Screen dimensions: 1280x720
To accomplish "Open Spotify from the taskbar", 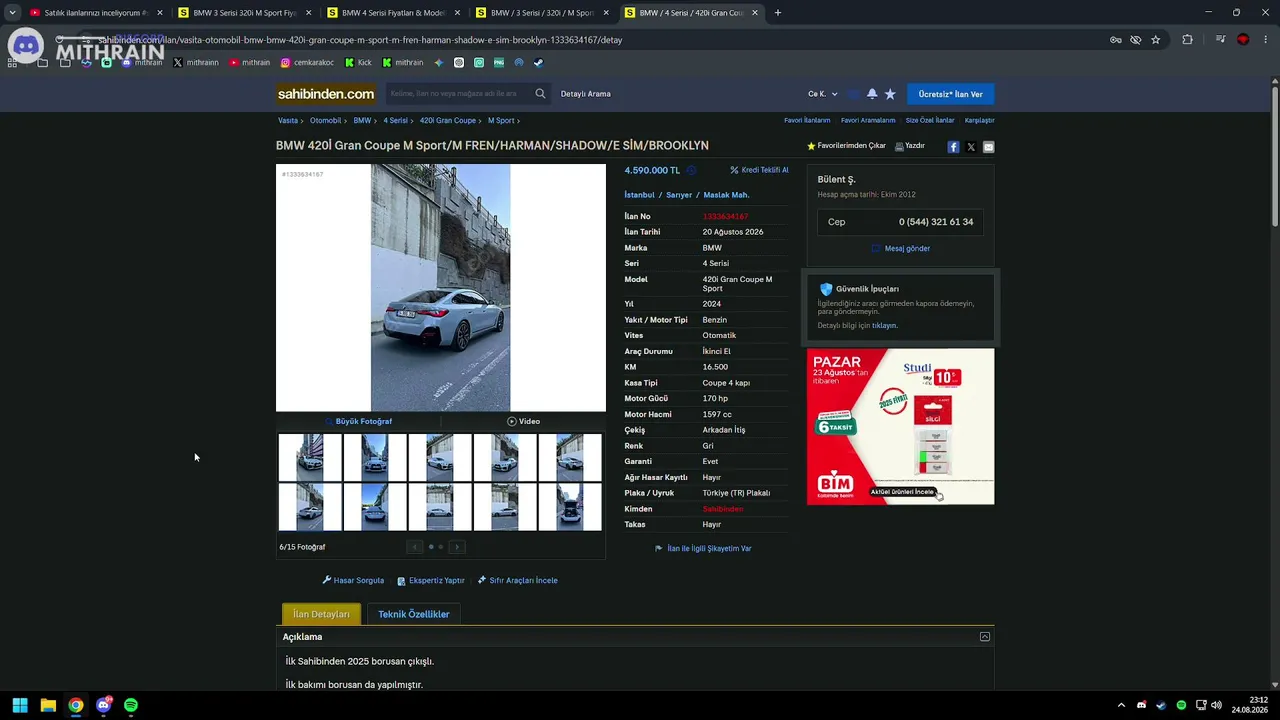I will 131,705.
